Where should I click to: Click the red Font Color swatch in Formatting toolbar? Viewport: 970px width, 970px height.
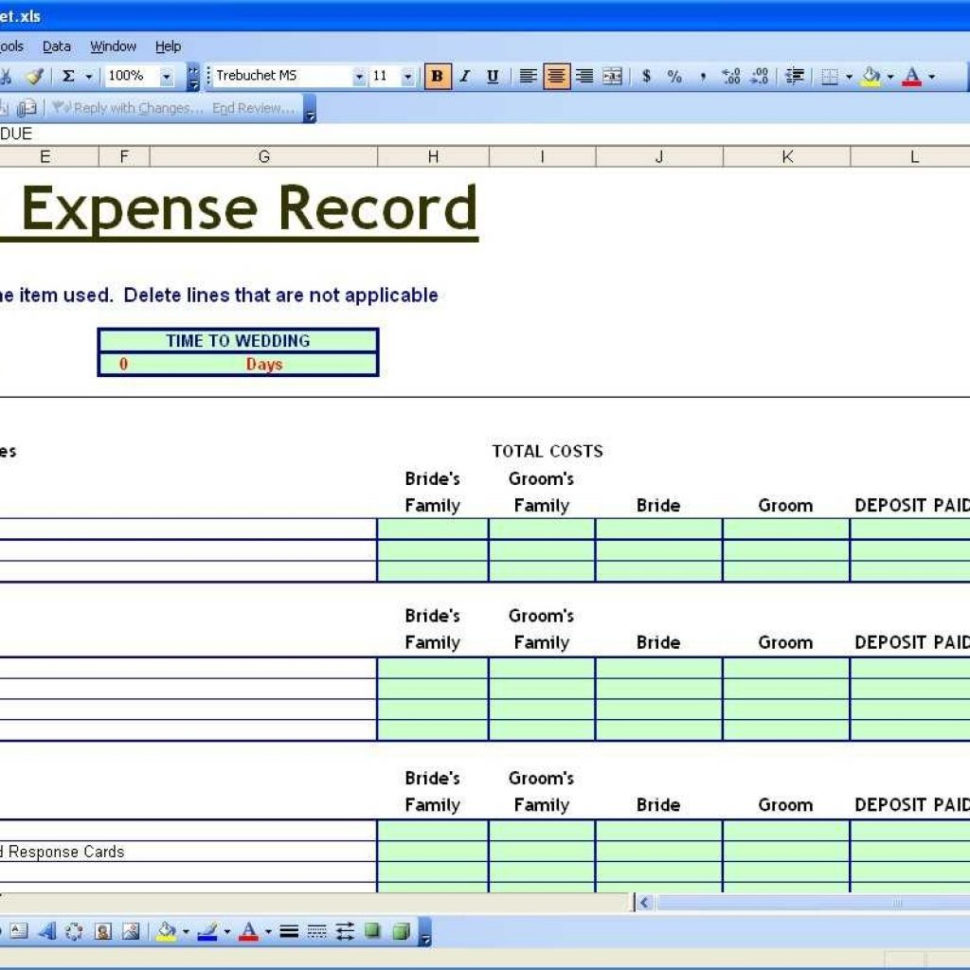(x=911, y=76)
